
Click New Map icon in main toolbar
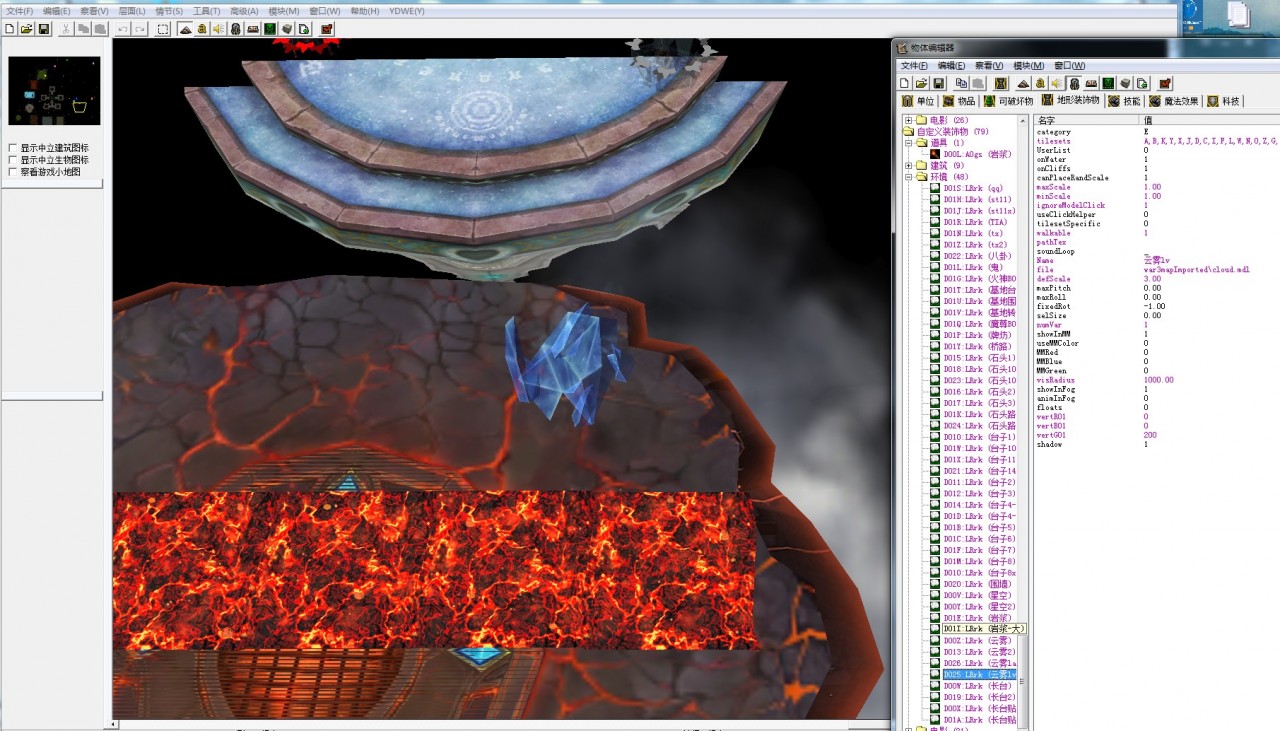pyautogui.click(x=9, y=29)
